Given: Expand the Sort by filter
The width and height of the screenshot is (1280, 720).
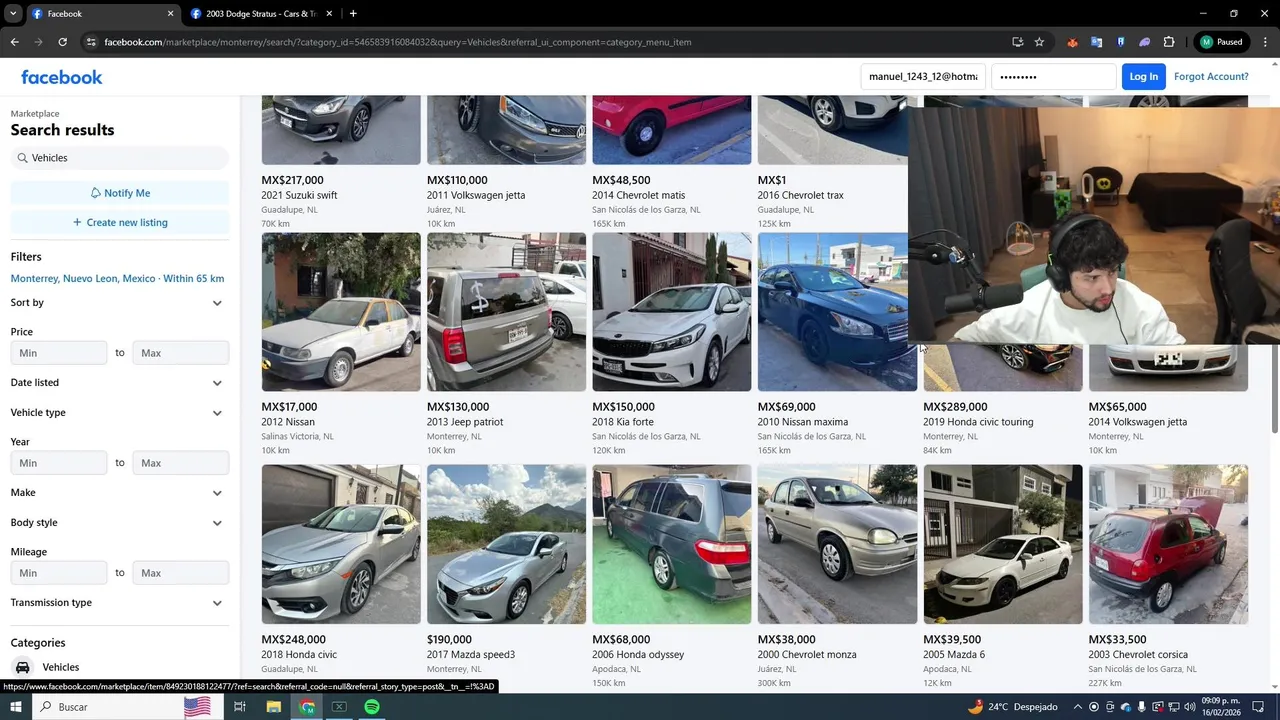Looking at the screenshot, I should tap(120, 303).
